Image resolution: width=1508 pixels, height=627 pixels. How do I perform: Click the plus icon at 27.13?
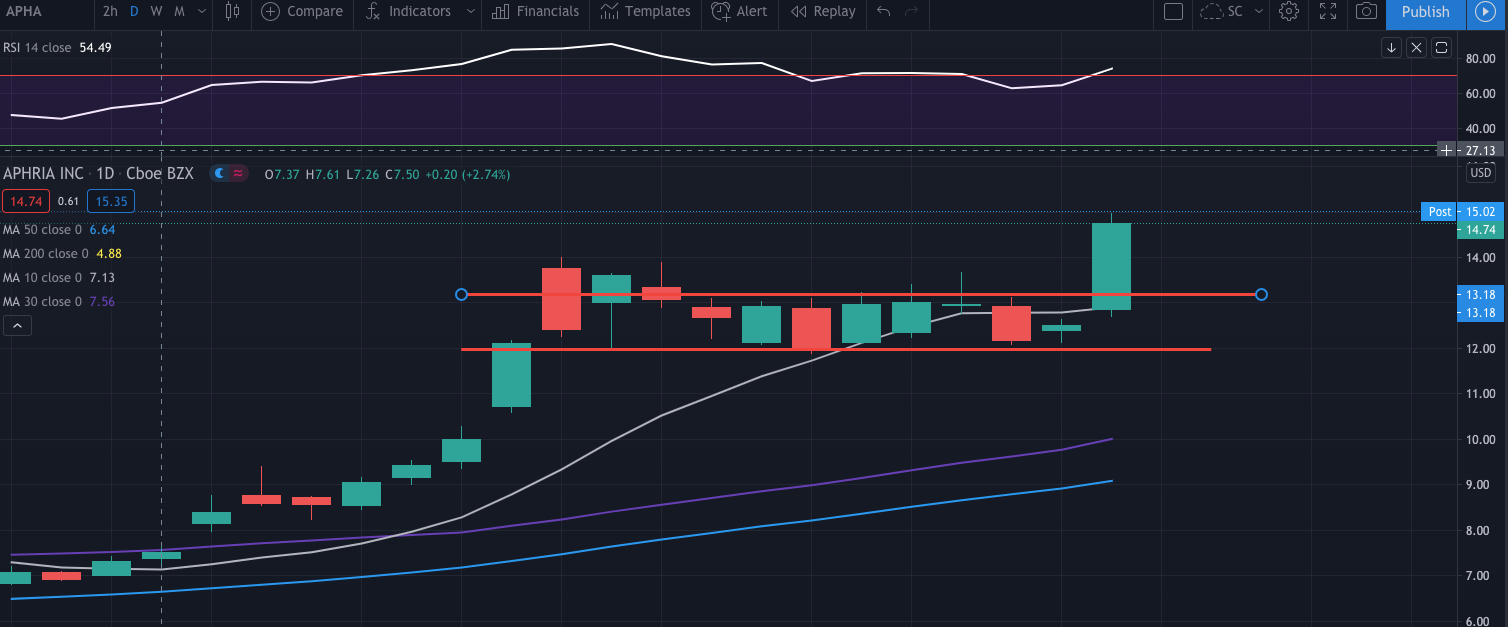[1446, 150]
